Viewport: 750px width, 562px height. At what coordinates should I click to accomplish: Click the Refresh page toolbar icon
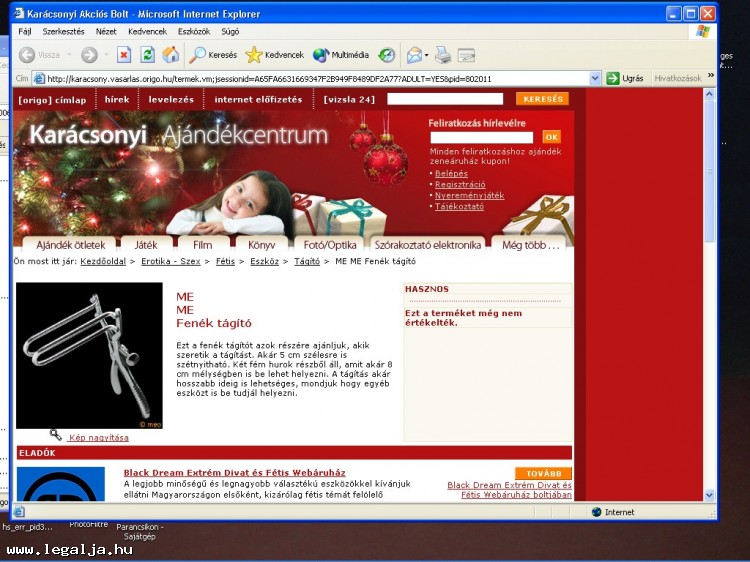[x=148, y=55]
